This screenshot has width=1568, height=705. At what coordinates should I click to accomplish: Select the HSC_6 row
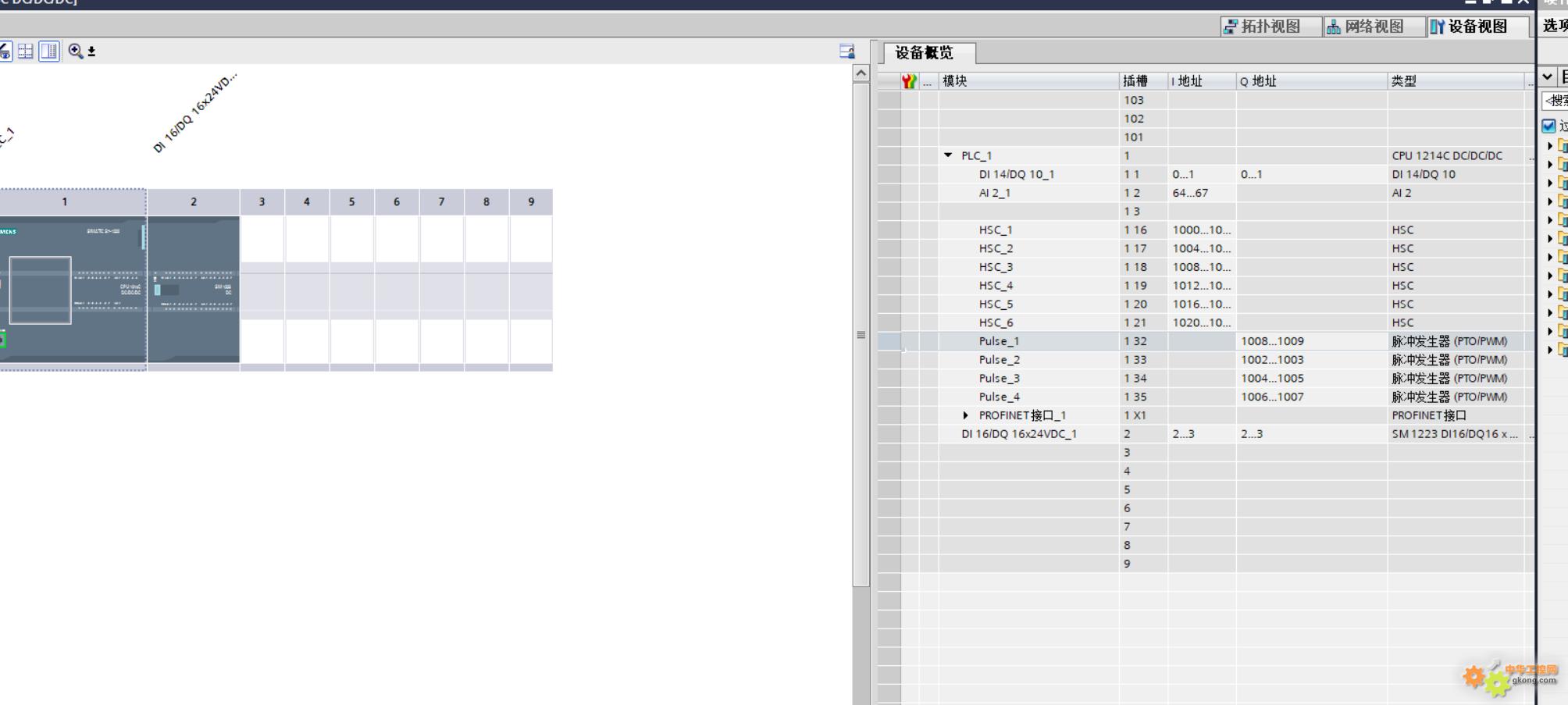(x=1206, y=322)
